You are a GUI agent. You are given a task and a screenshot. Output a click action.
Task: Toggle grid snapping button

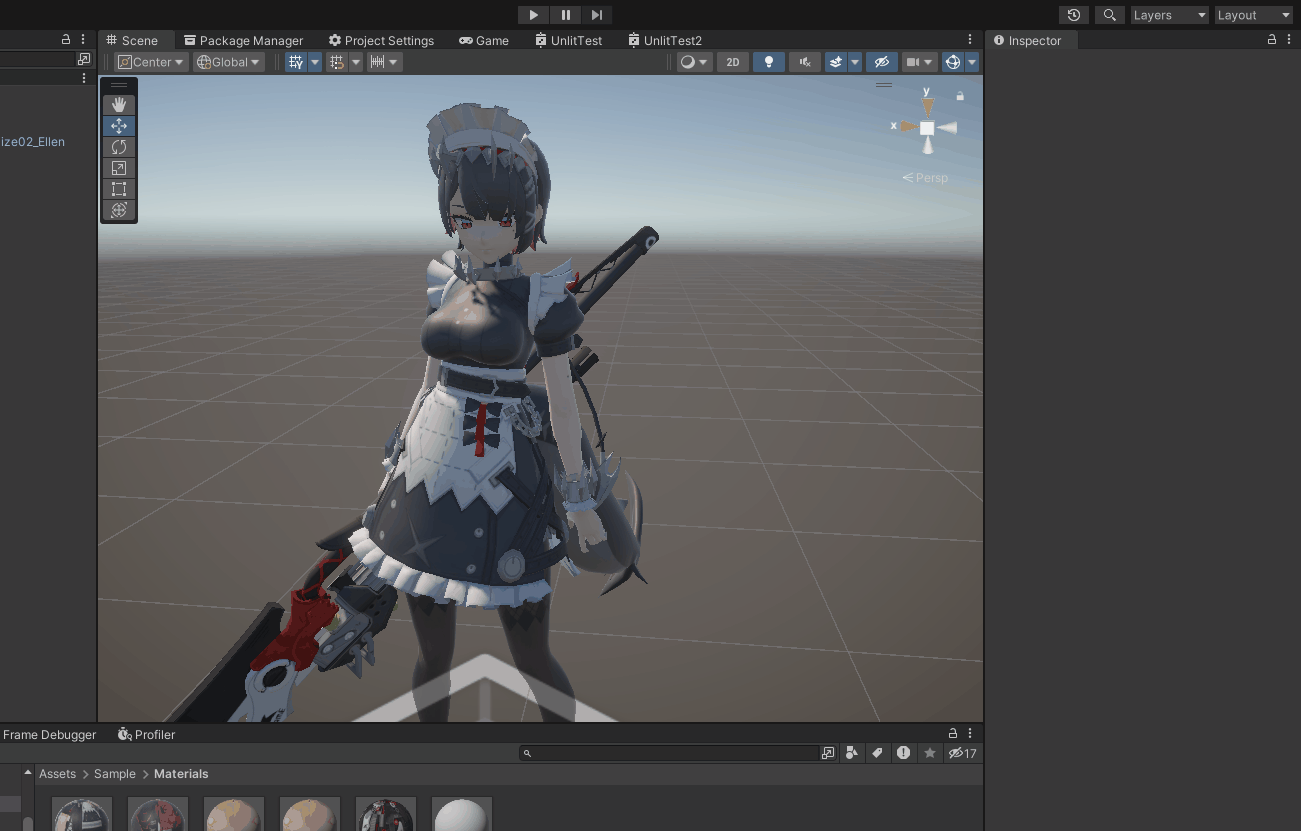point(337,62)
